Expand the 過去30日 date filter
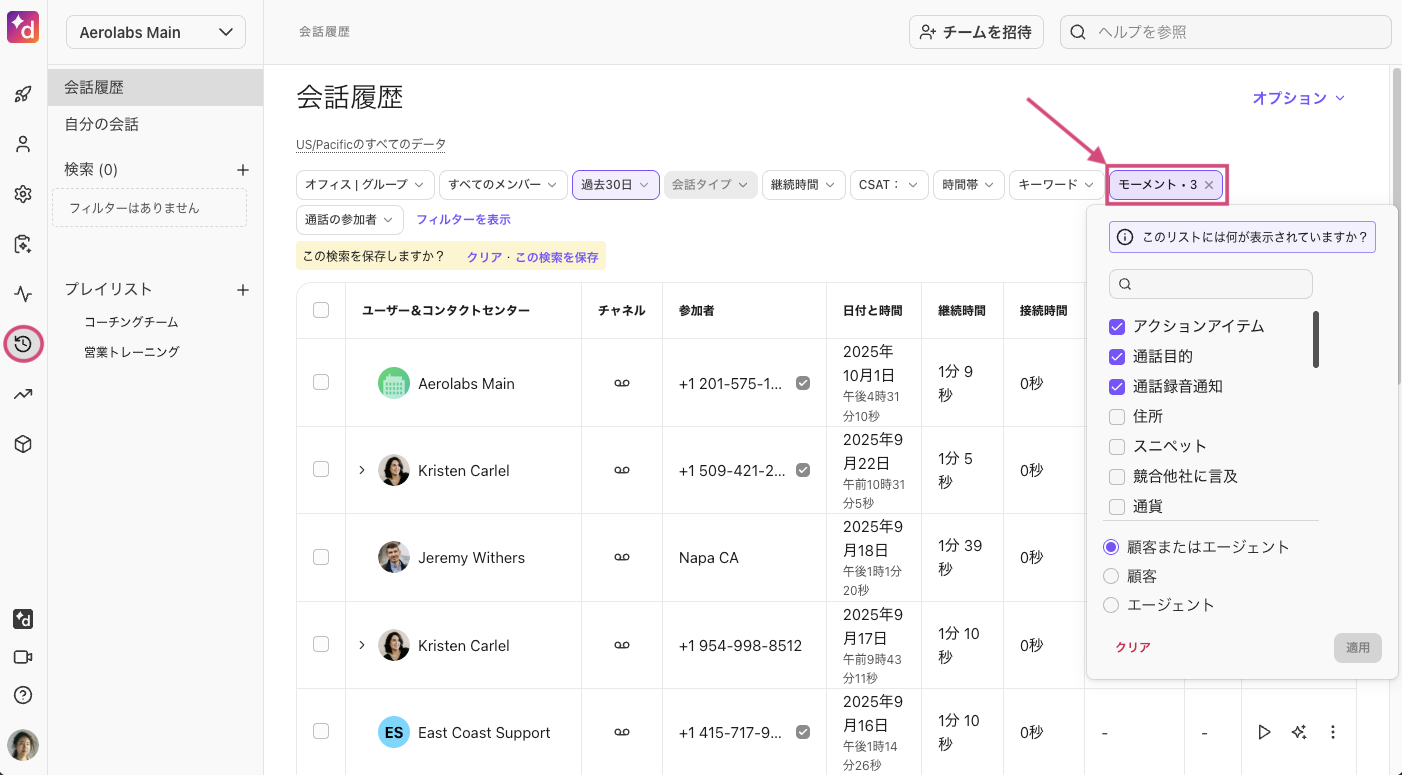The image size is (1402, 775). [x=615, y=185]
